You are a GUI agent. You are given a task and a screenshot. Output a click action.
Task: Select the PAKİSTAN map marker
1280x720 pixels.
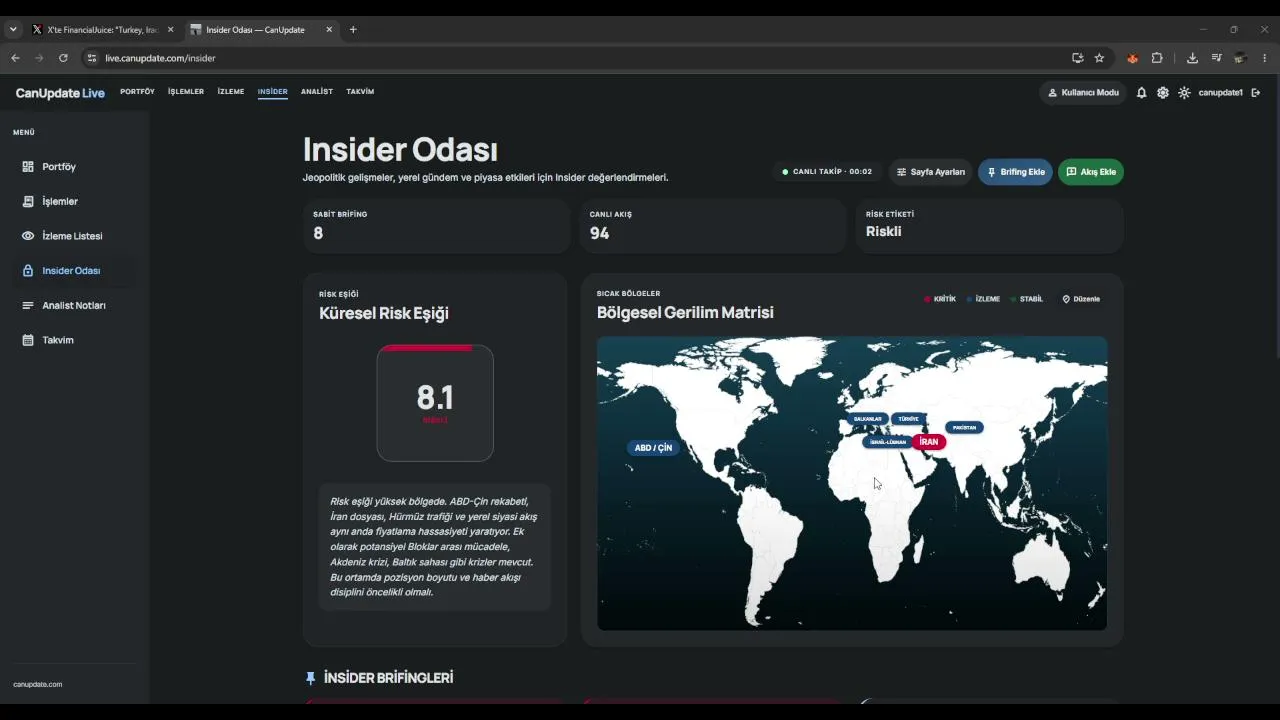pyautogui.click(x=964, y=427)
